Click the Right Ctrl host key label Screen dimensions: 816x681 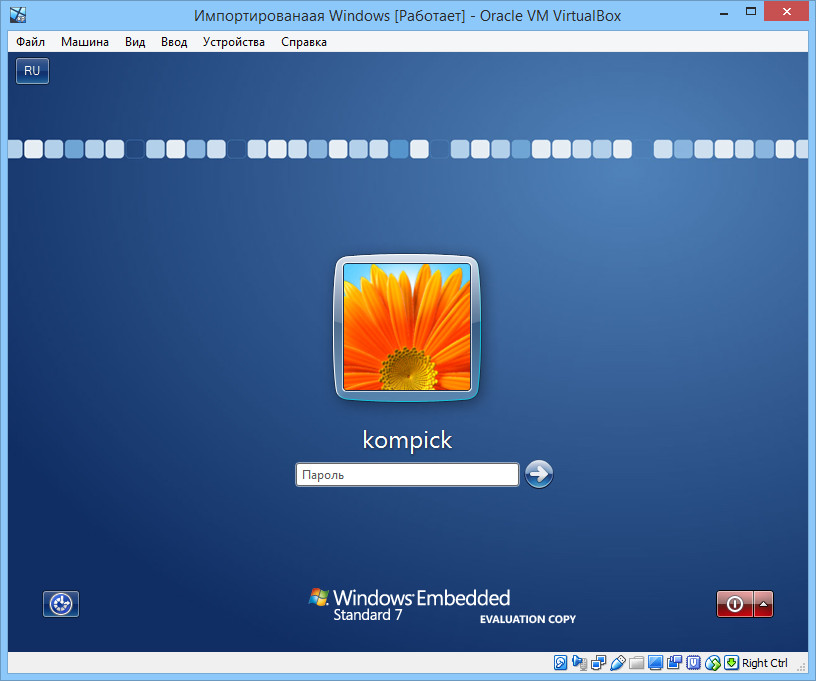(x=764, y=663)
